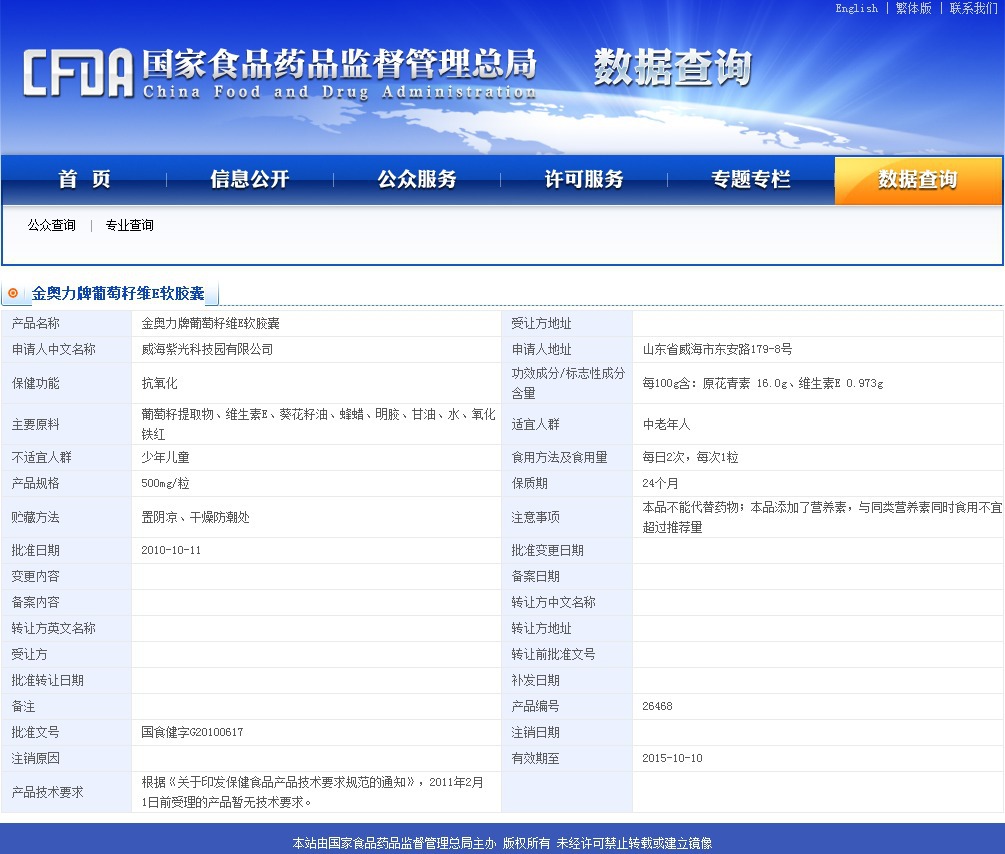Screen dimensions: 1005x854
Task: Open the 联系我们 contact link
Action: coord(974,8)
